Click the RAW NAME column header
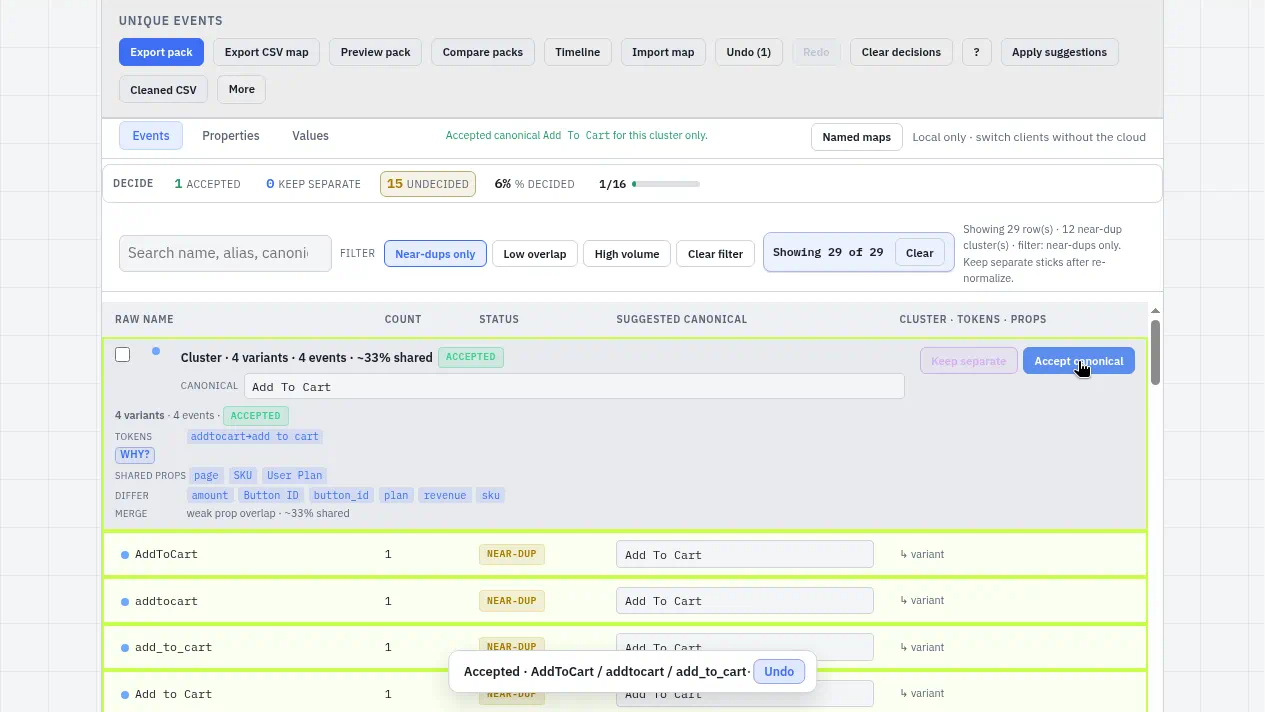Screen dimensions: 1265x712 tap(144, 319)
